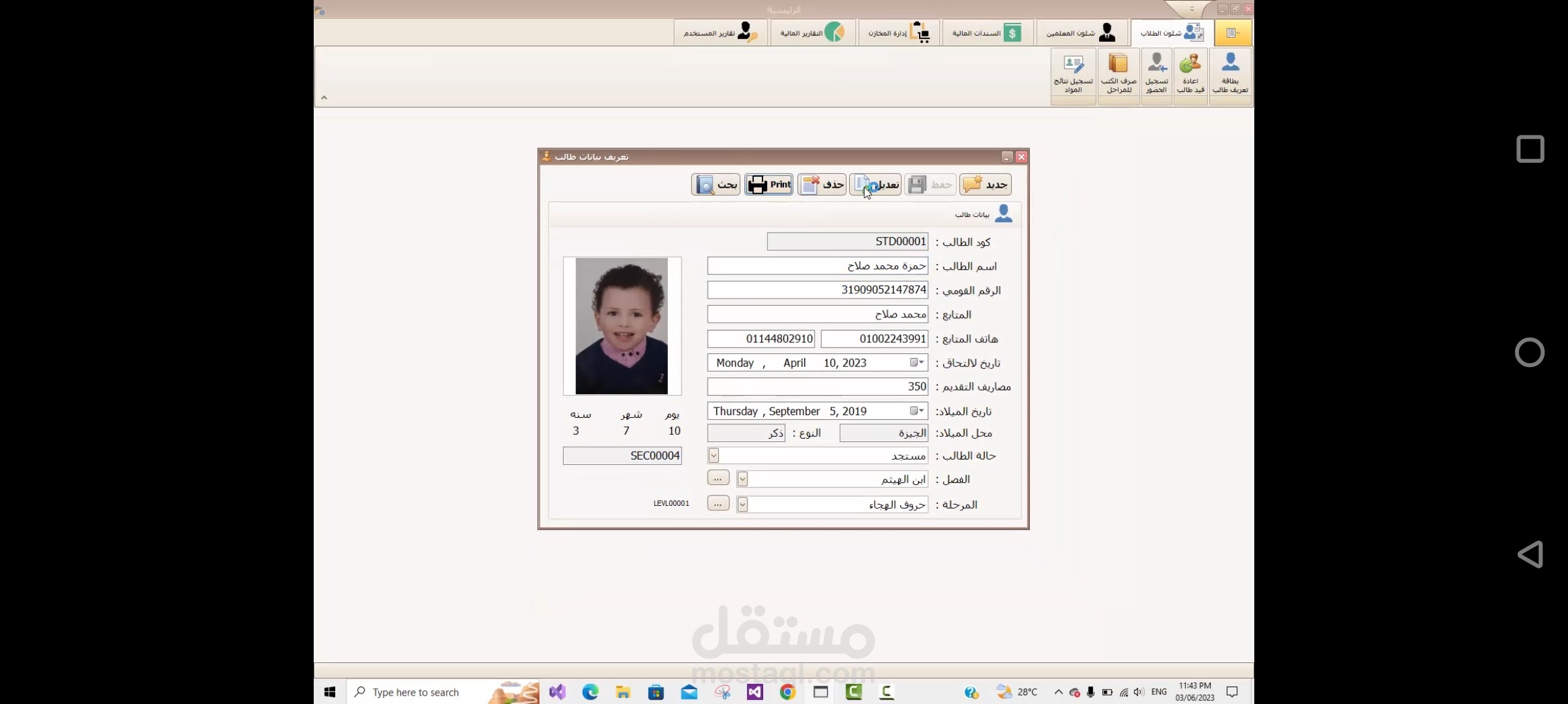Click the Wi-Fi network tray icon
Viewport: 1568px width, 704px height.
[x=1123, y=692]
